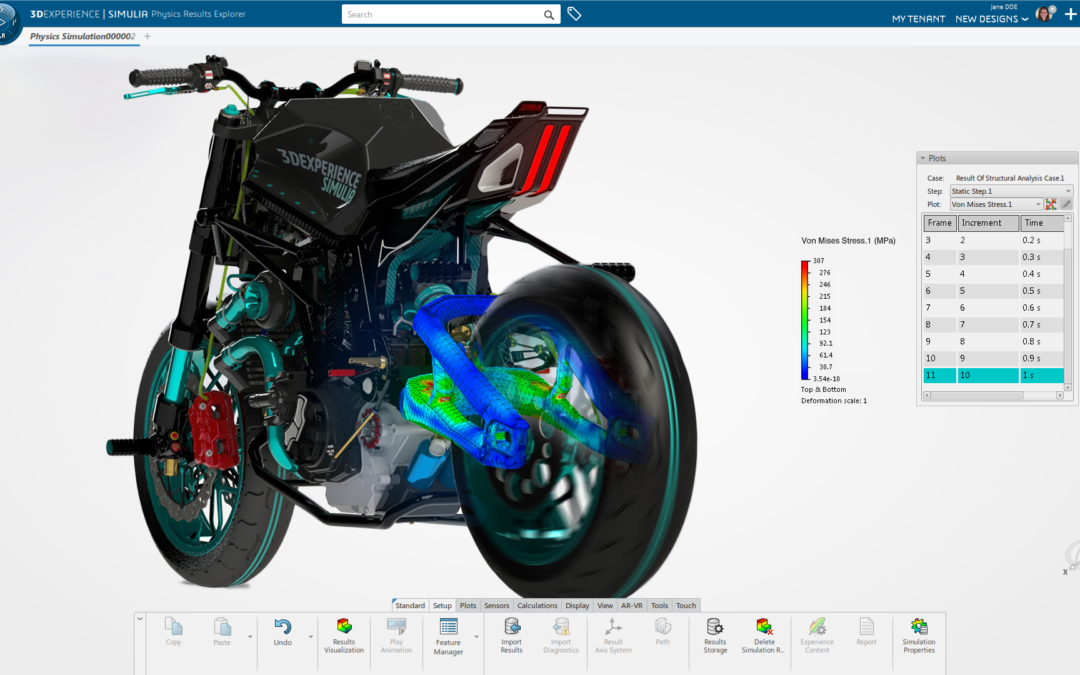Select frame 7 row at 0.6 s
Viewport: 1080px width, 675px height.
pyautogui.click(x=993, y=308)
